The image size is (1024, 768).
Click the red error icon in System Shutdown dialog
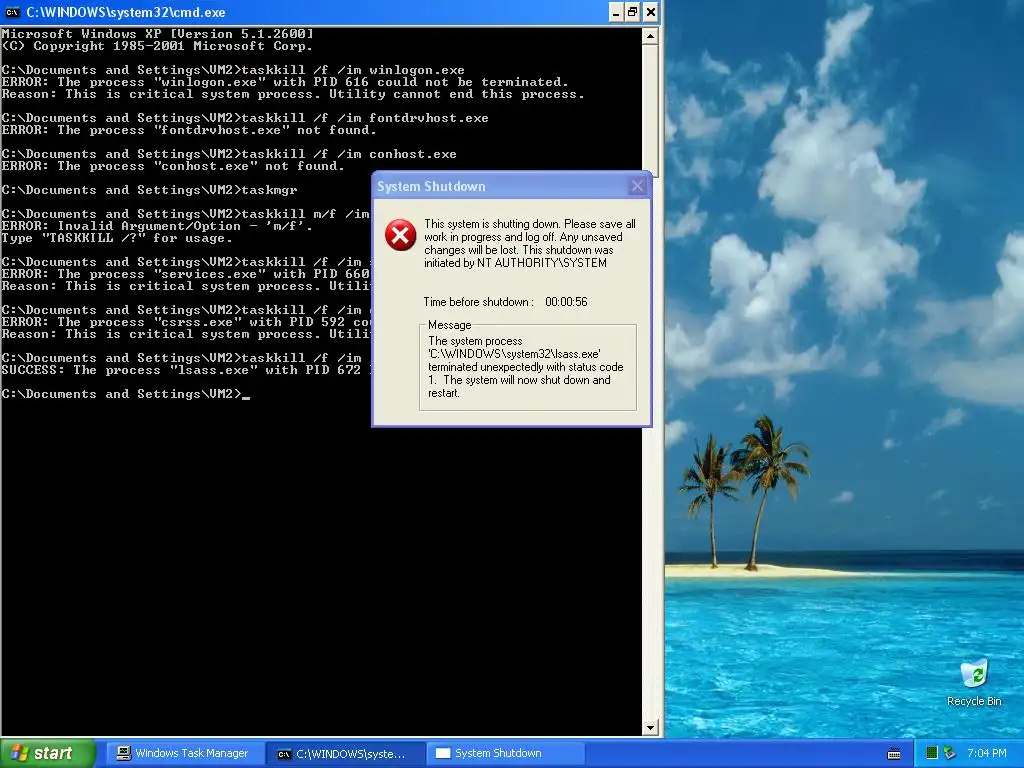pyautogui.click(x=400, y=235)
